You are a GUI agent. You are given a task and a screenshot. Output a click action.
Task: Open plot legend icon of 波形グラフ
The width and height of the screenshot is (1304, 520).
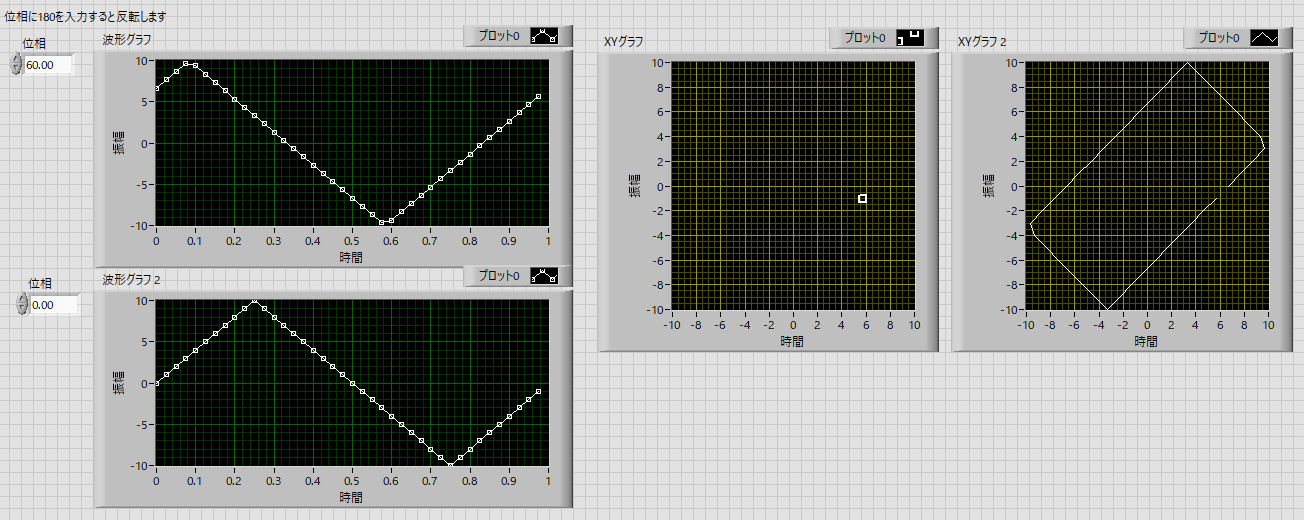tap(544, 37)
